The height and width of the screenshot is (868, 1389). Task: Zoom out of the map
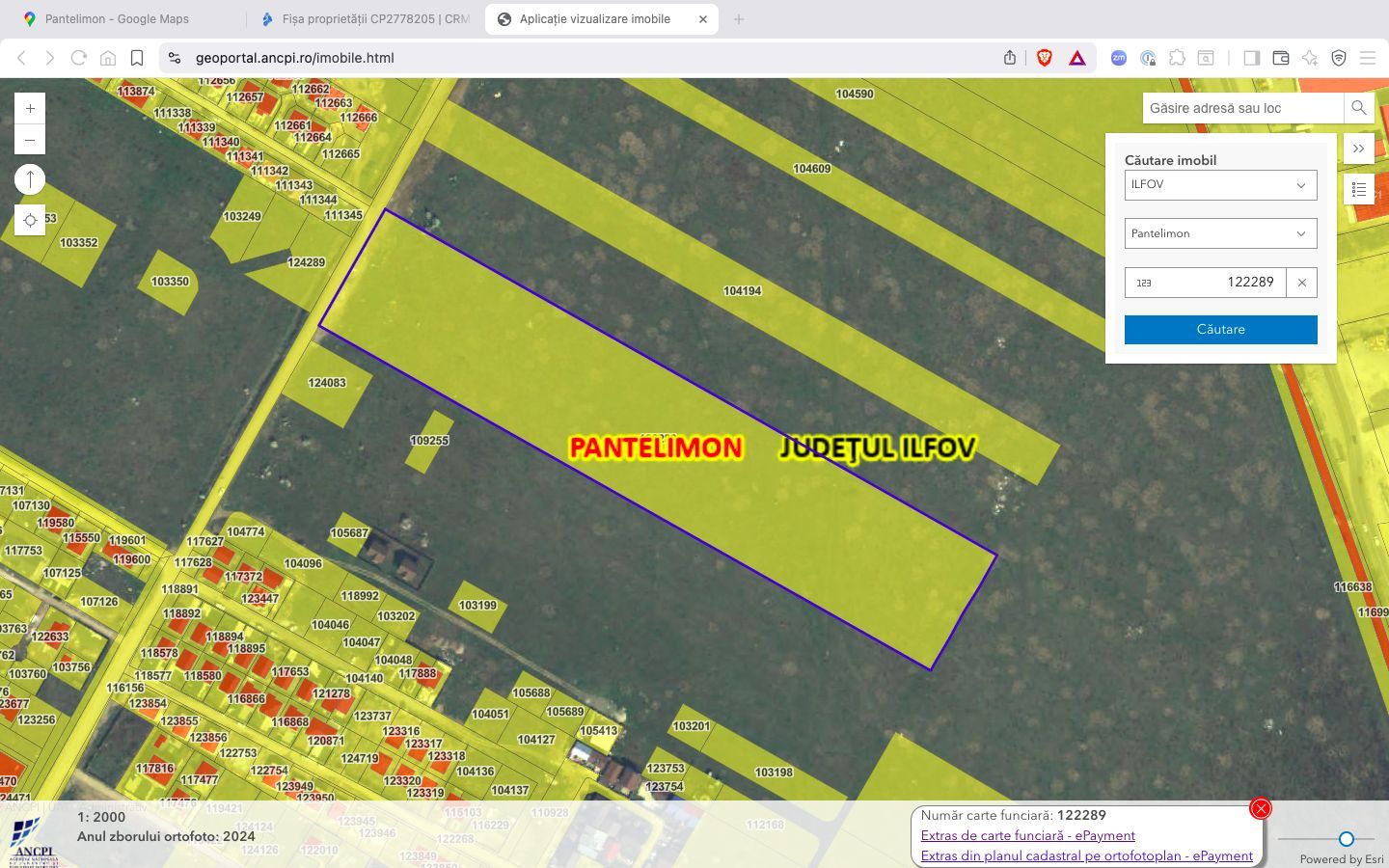[x=30, y=141]
